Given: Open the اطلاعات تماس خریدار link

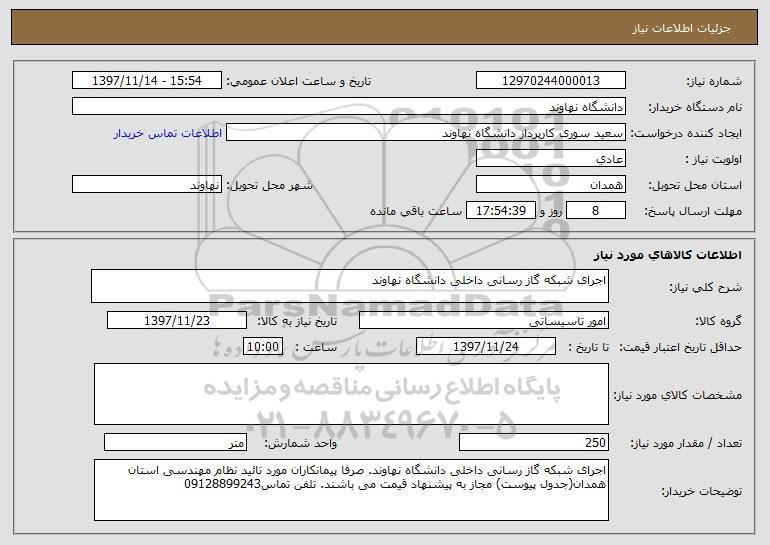Looking at the screenshot, I should pyautogui.click(x=167, y=134).
